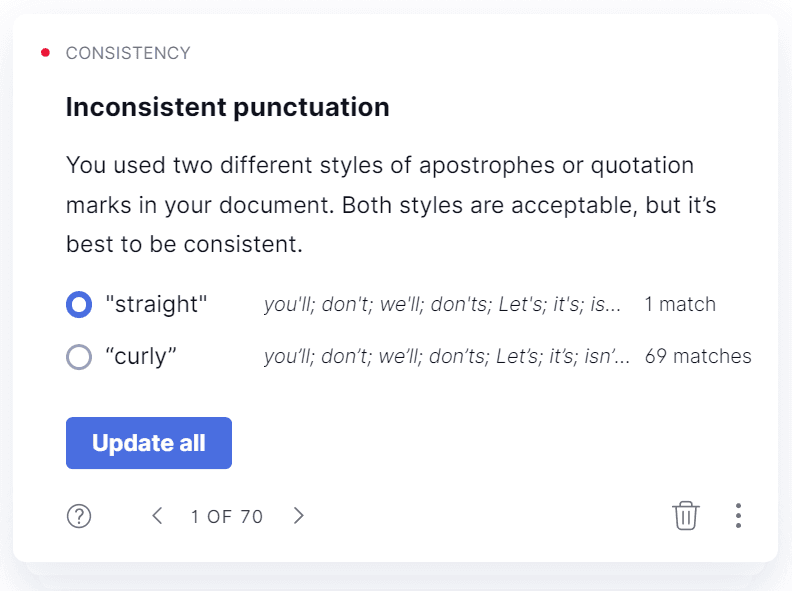Select the "straight" radio button
Screen dimensions: 792x591
click(79, 305)
